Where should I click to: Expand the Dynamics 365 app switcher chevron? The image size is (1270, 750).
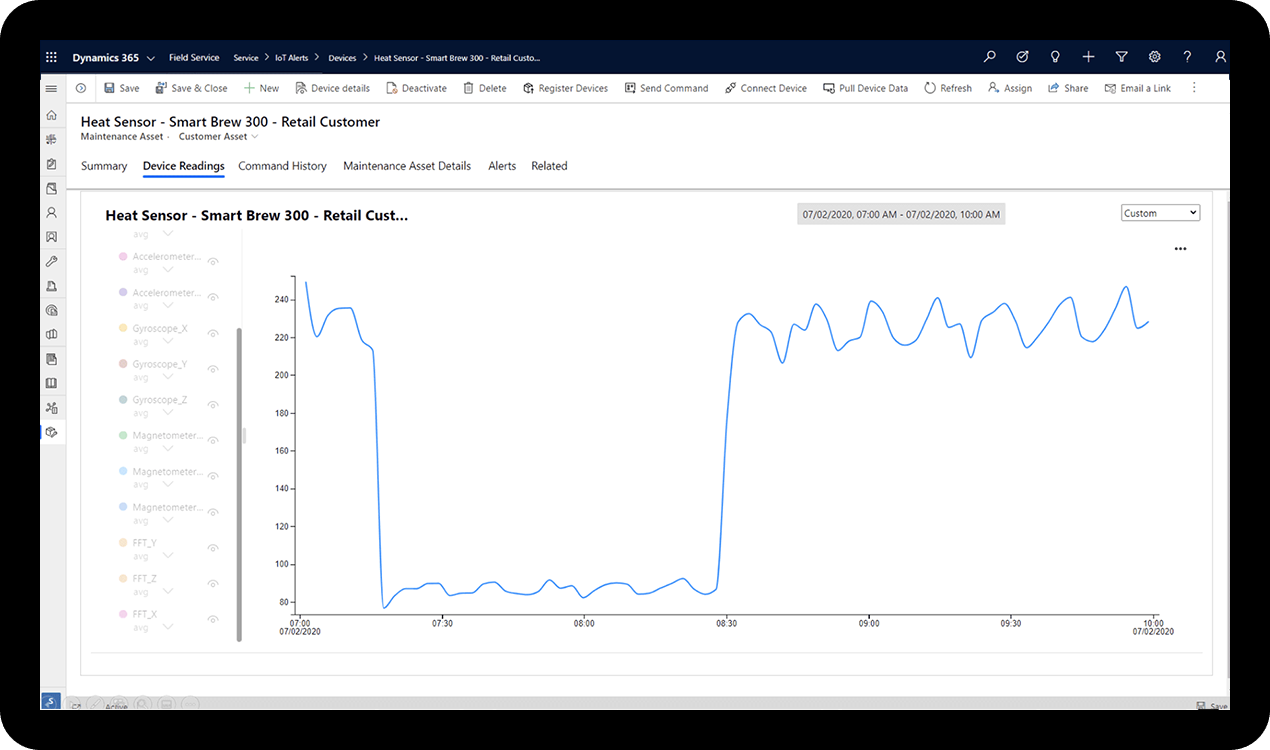pyautogui.click(x=151, y=58)
